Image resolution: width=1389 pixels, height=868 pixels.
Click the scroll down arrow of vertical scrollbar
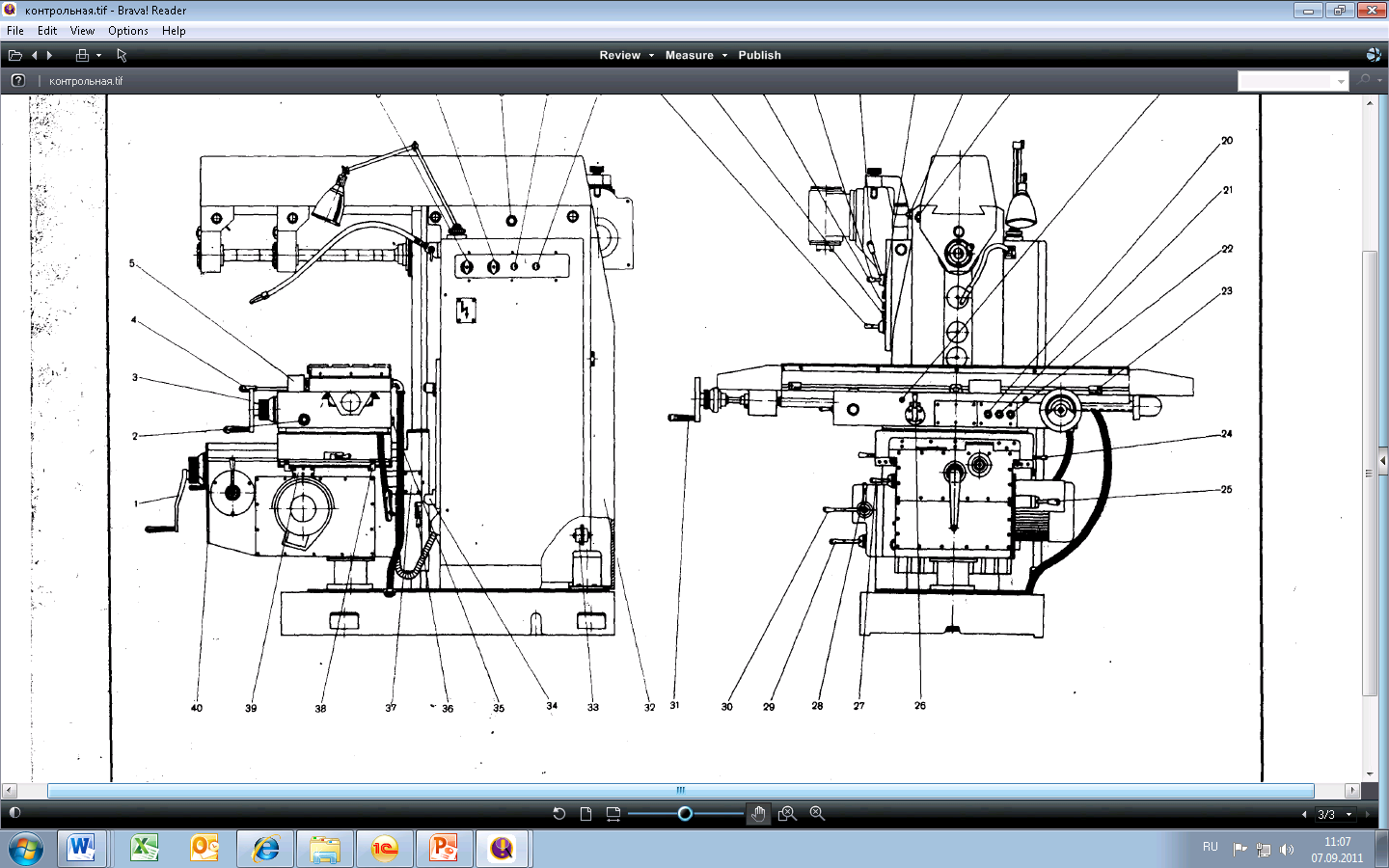pos(1370,774)
